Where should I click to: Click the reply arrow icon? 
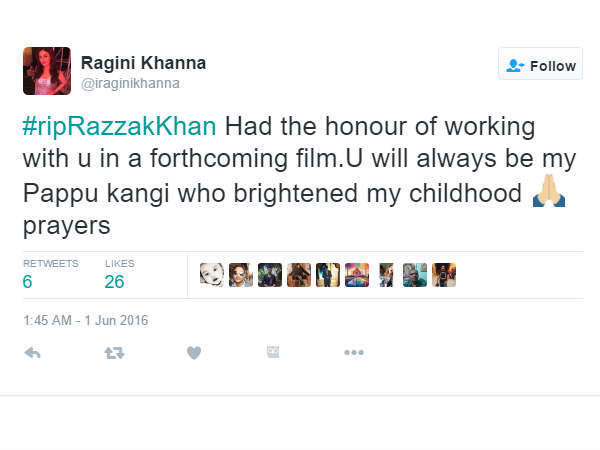click(x=32, y=352)
